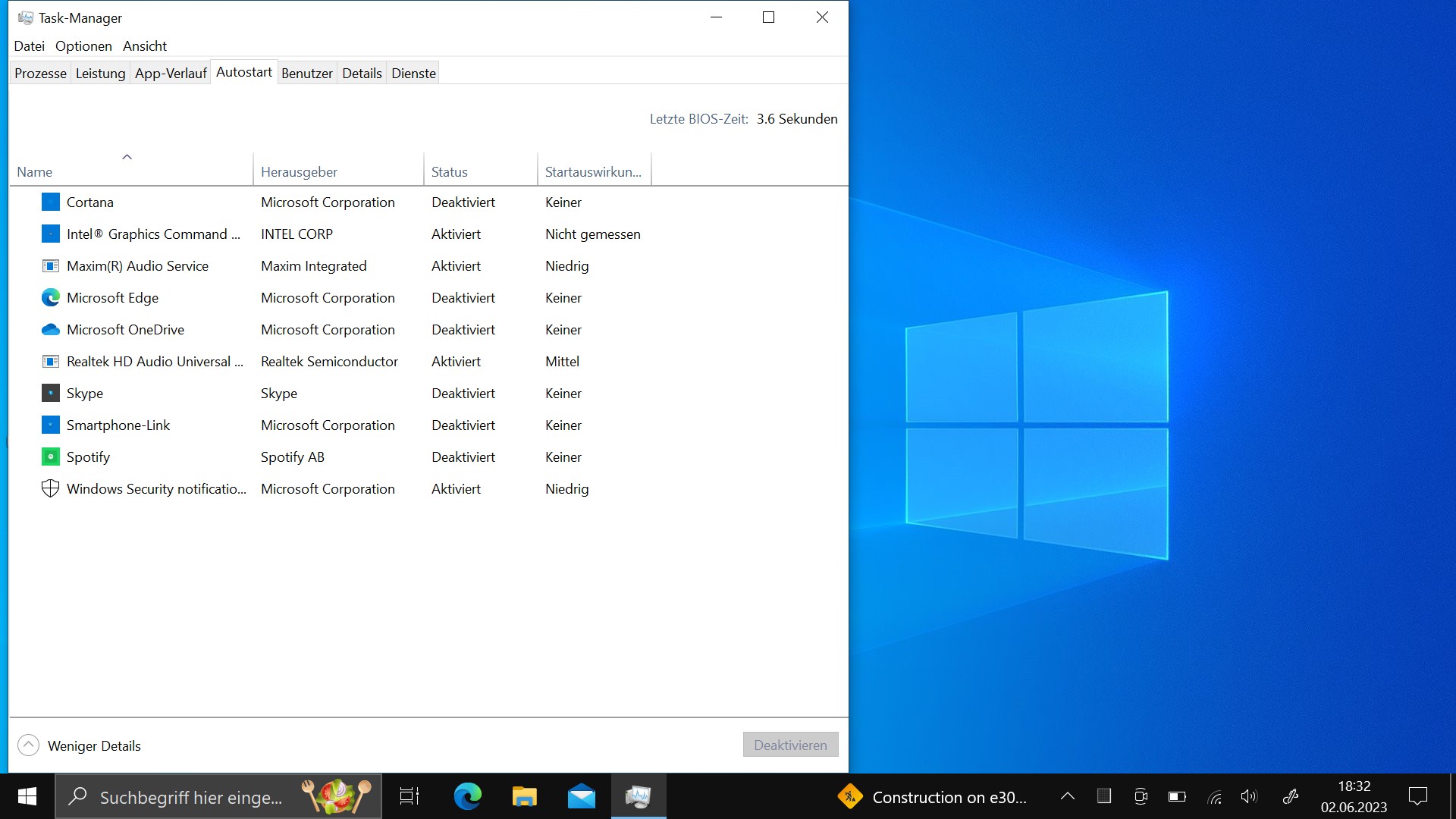Open File Explorer from the taskbar
Image resolution: width=1456 pixels, height=819 pixels.
tap(524, 796)
